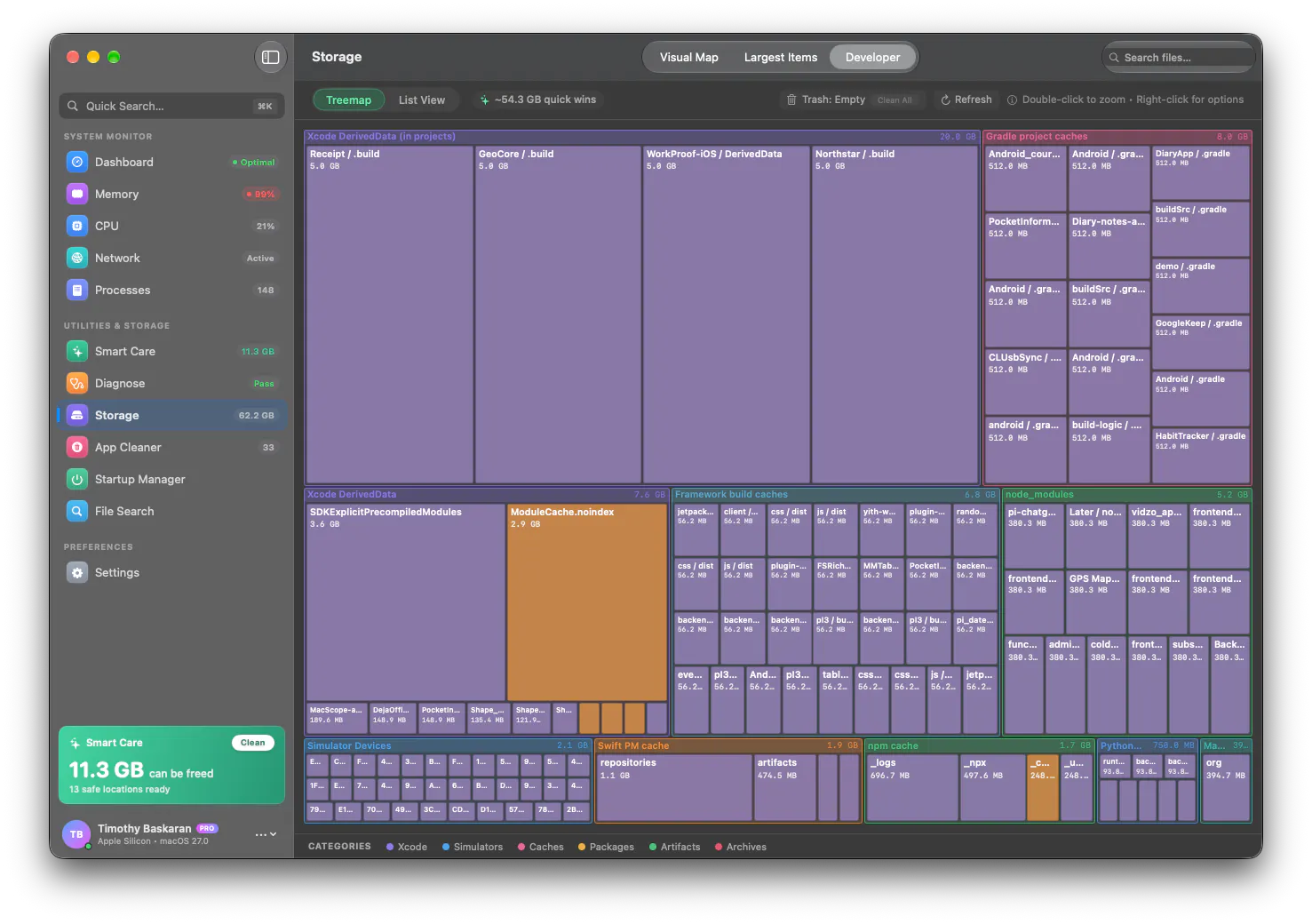This screenshot has height=924, width=1312.
Task: Click the Simulators category color dot
Action: [446, 847]
